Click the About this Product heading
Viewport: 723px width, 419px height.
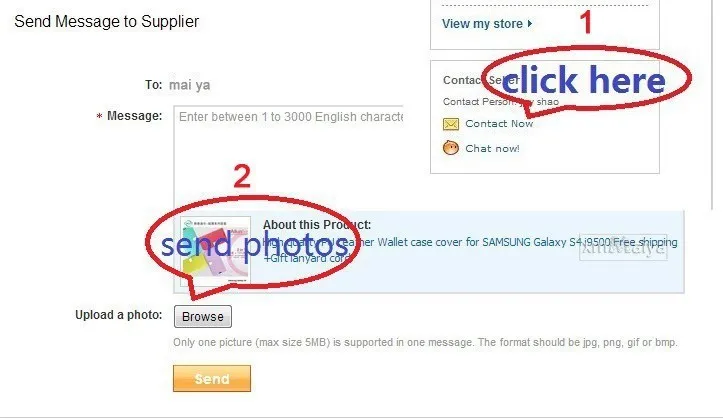point(317,224)
